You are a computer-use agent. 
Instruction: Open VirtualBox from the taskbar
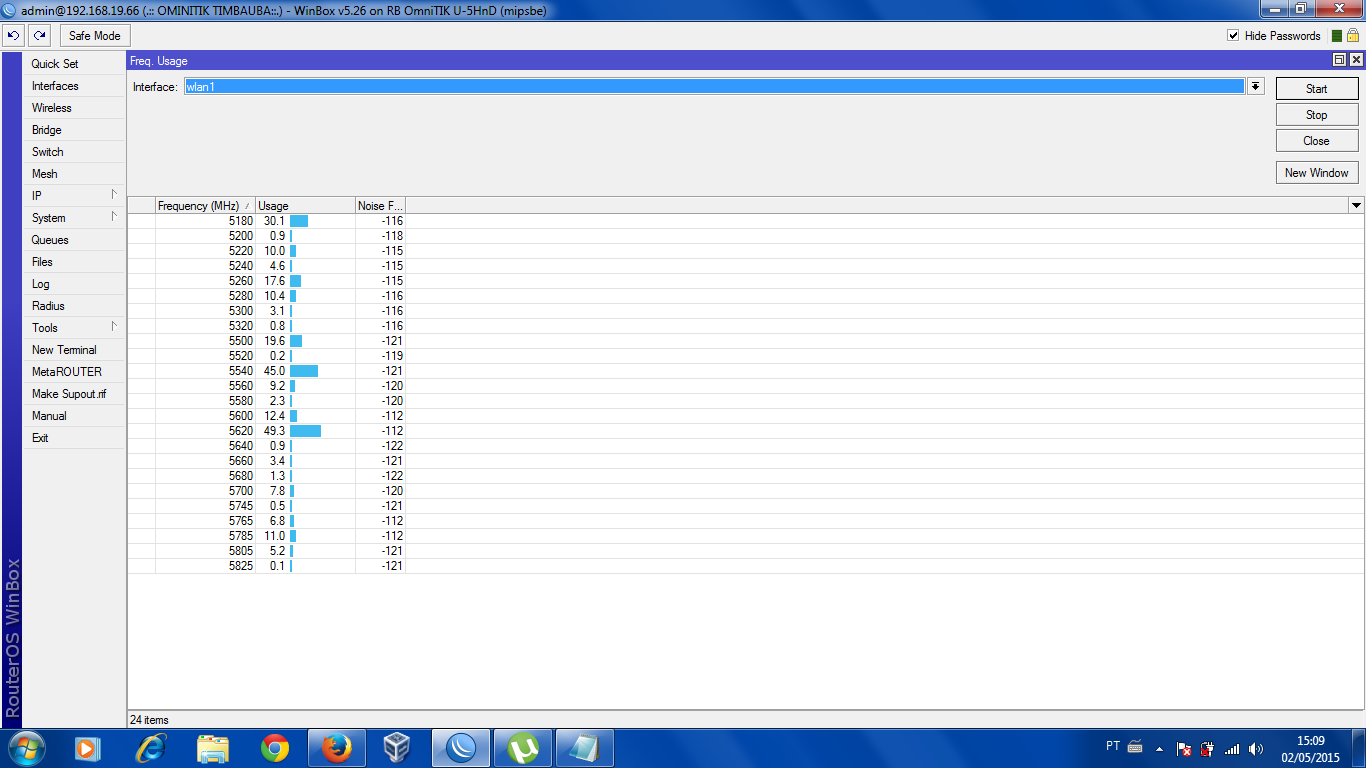click(399, 748)
